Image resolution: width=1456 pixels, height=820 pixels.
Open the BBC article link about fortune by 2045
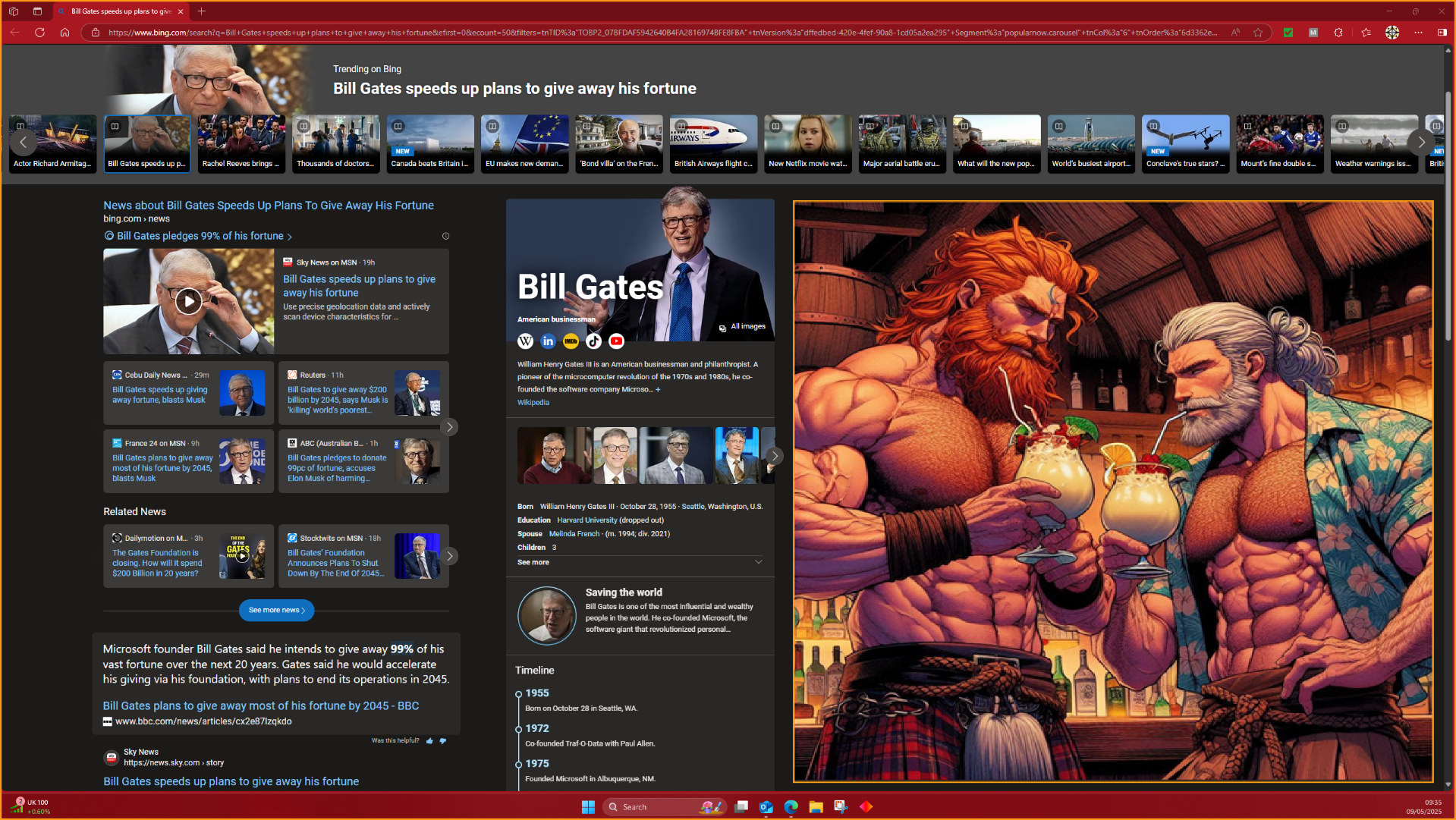coord(261,705)
